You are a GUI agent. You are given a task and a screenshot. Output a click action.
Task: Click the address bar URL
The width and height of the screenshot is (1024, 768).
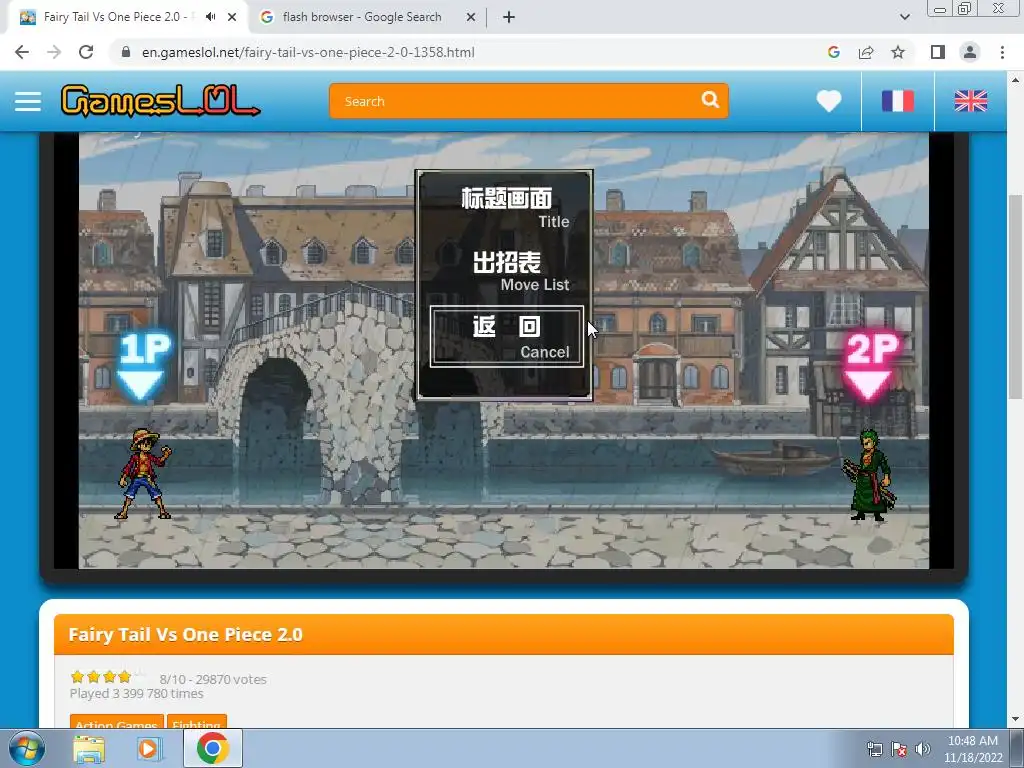pyautogui.click(x=308, y=52)
